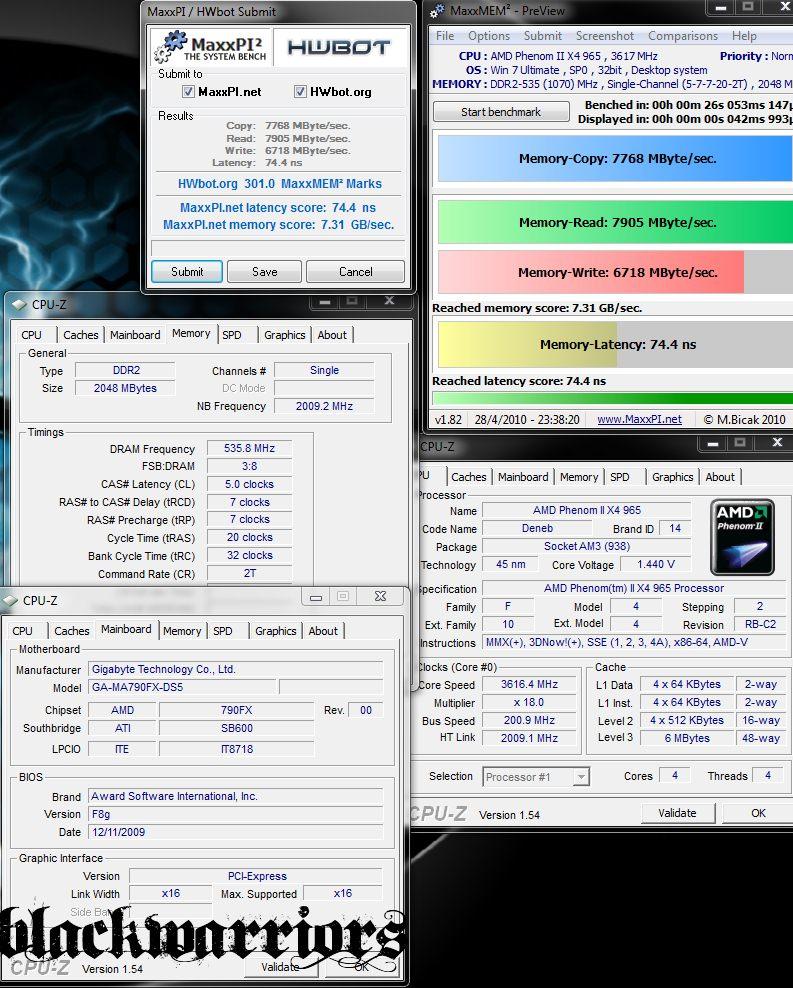
Task: Click the Memory-Copy blue result bar
Action: click(x=615, y=159)
